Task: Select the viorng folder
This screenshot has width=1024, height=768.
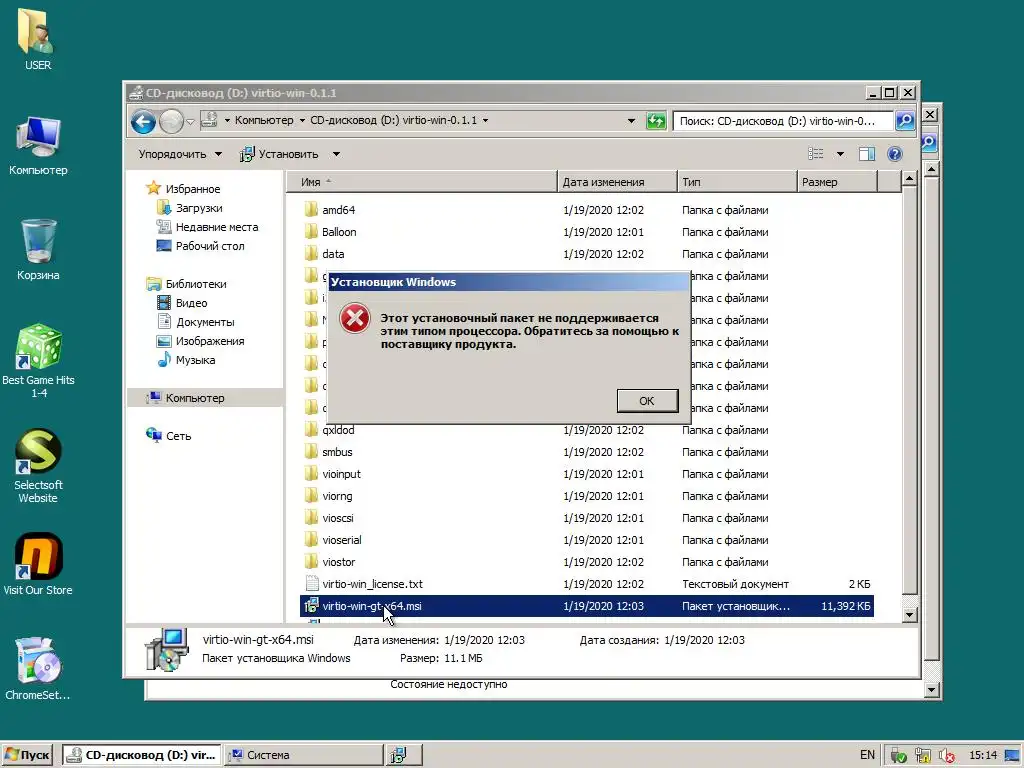Action: [337, 496]
